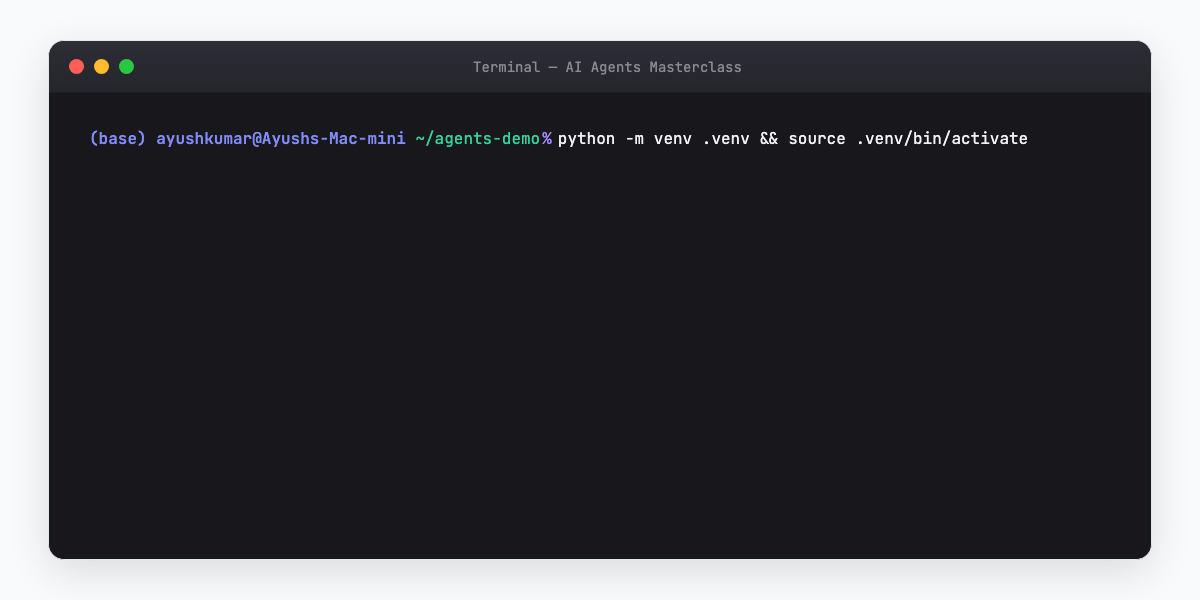Screen dimensions: 1200x600
Task: Maximize the terminal with the green button
Action: (x=126, y=67)
